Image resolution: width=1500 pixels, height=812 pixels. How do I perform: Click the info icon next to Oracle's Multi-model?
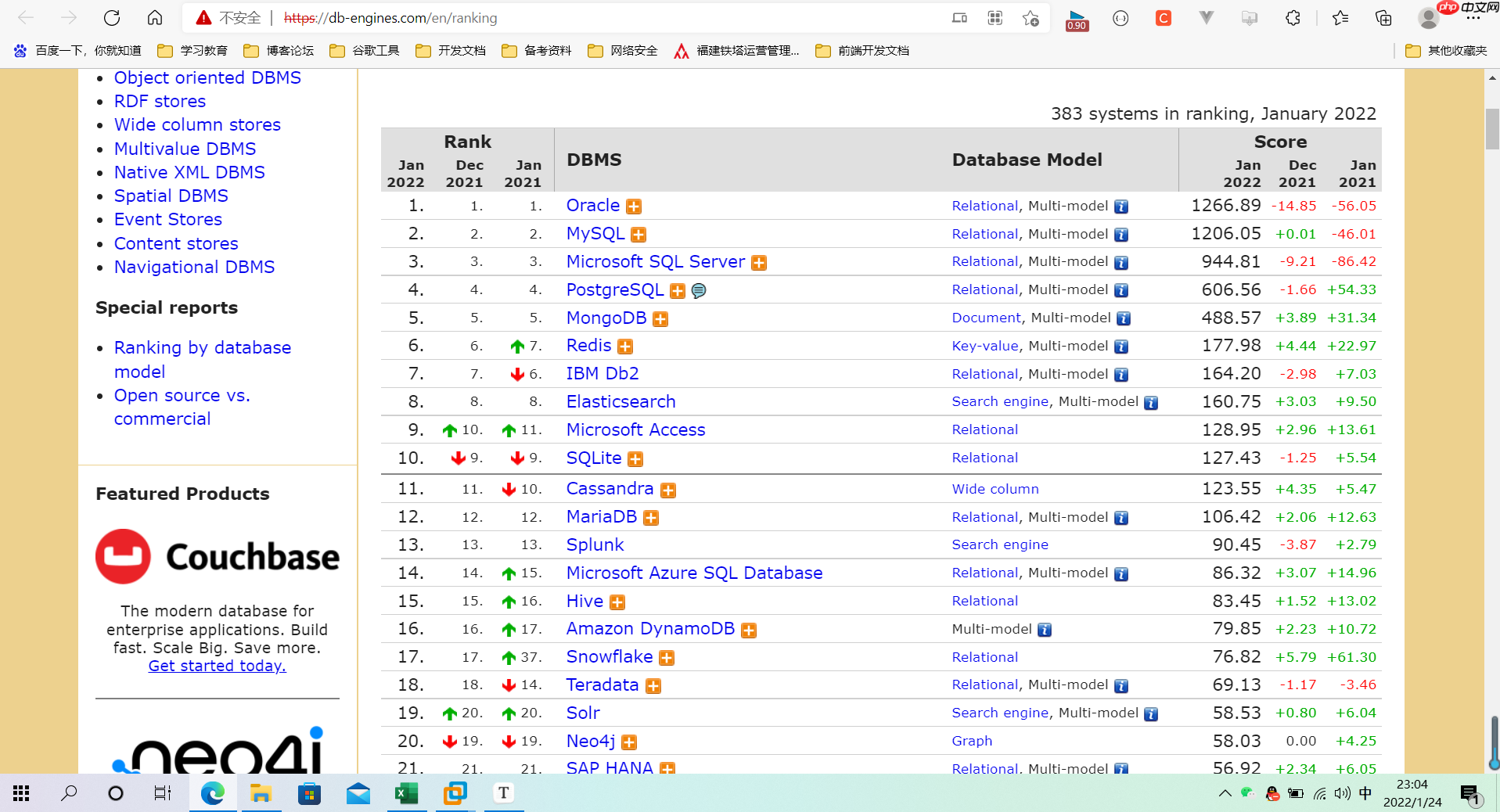tap(1121, 207)
